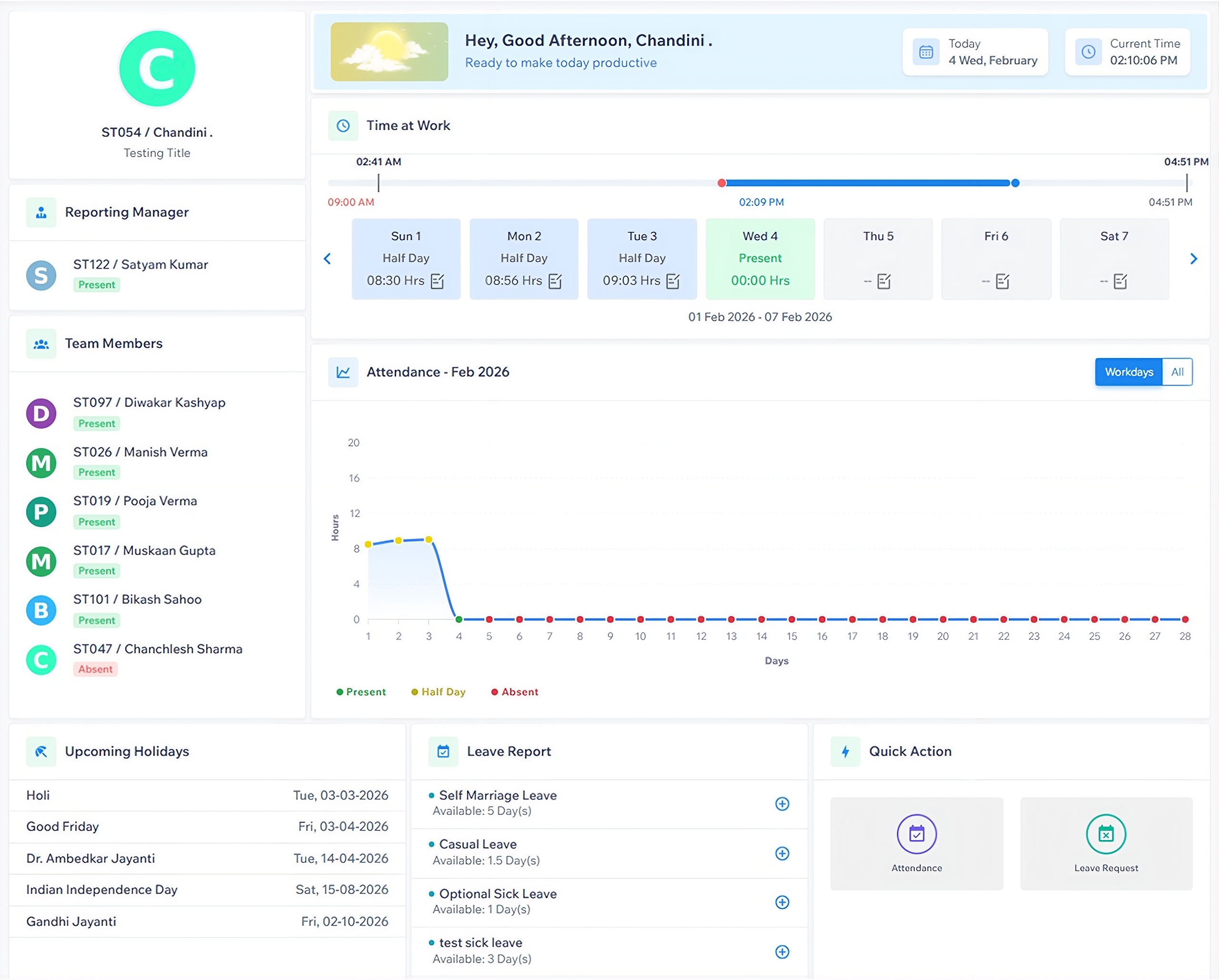The image size is (1219, 980).
Task: Click the Time at Work clock icon
Action: (343, 126)
